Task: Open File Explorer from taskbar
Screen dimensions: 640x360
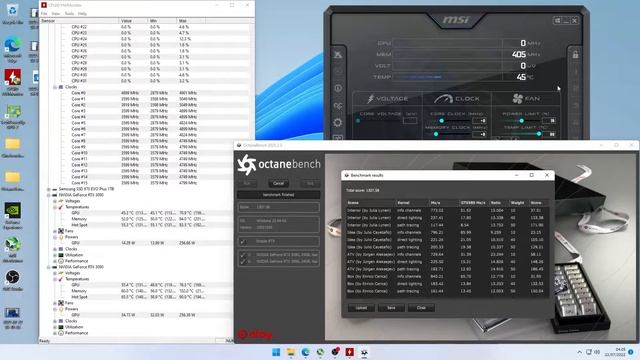Action: point(291,352)
